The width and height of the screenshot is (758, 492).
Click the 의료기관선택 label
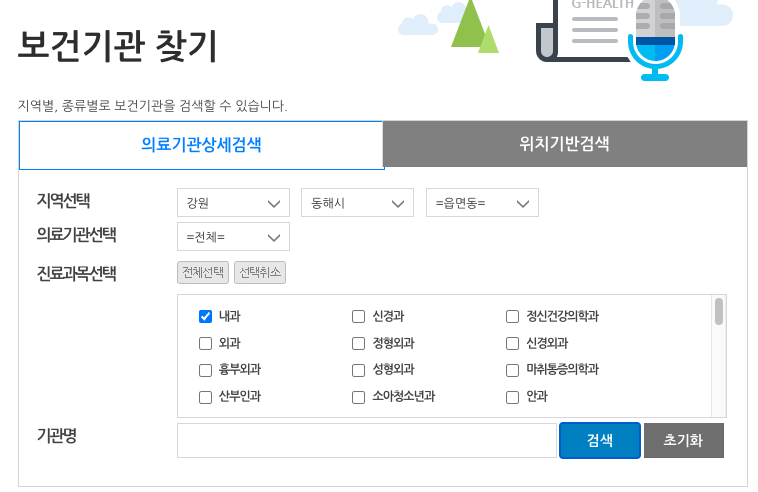pos(76,234)
